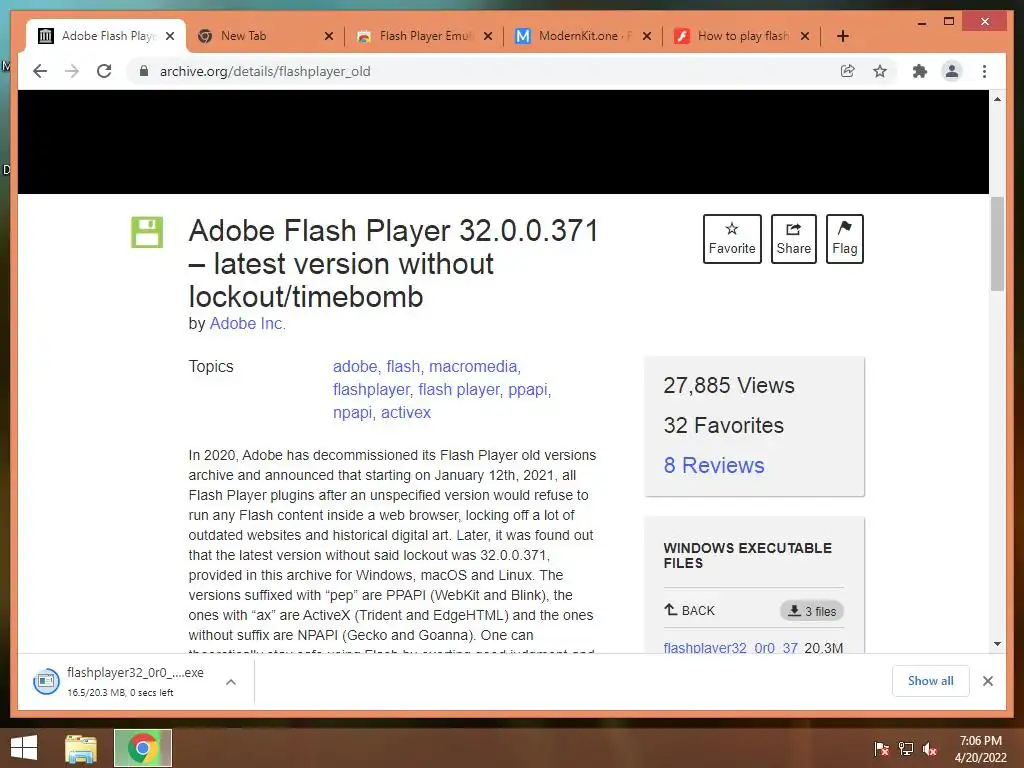Bookmark this page with the star icon
The image size is (1024, 768).
coord(880,71)
